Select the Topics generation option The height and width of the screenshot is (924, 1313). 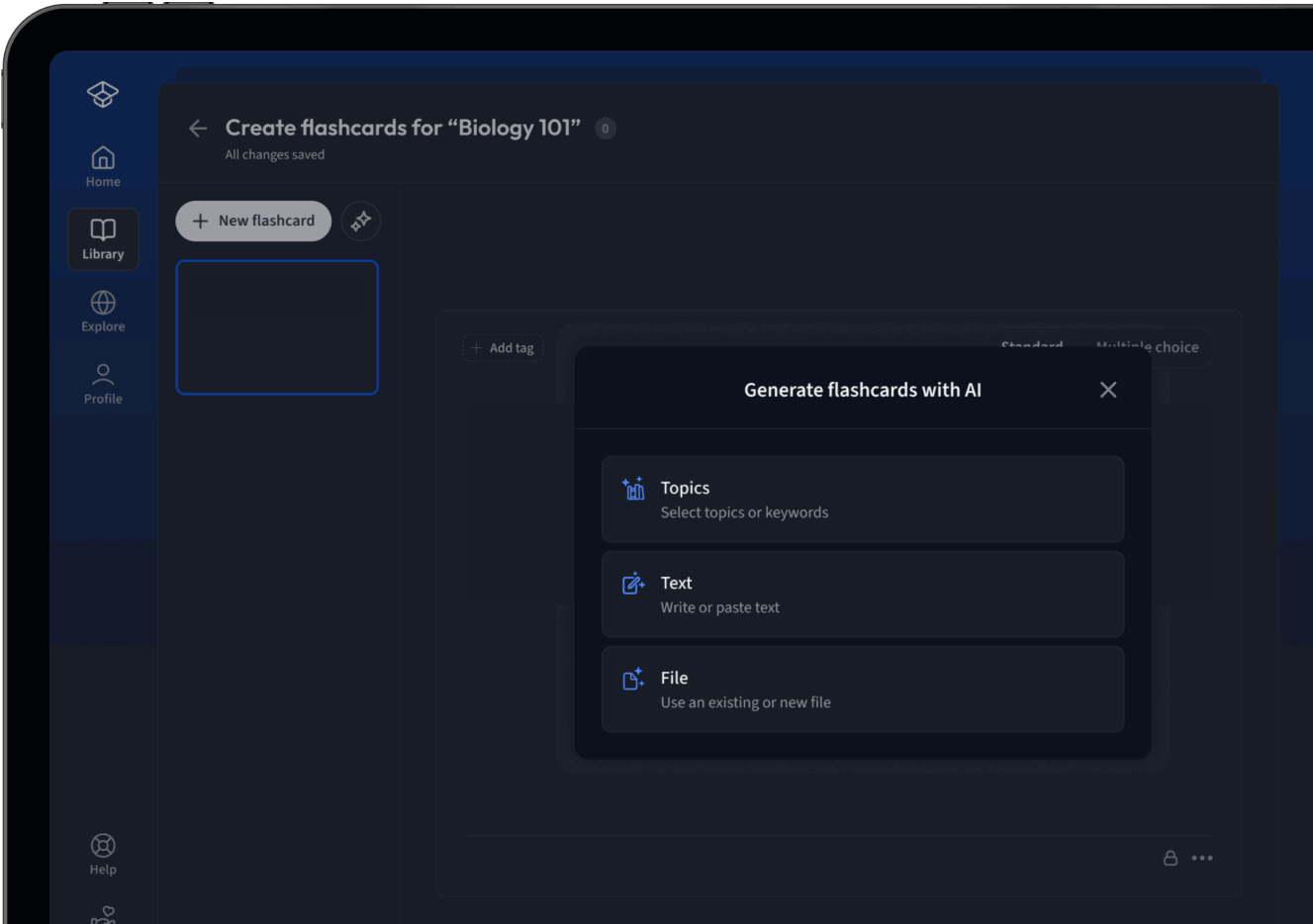862,500
